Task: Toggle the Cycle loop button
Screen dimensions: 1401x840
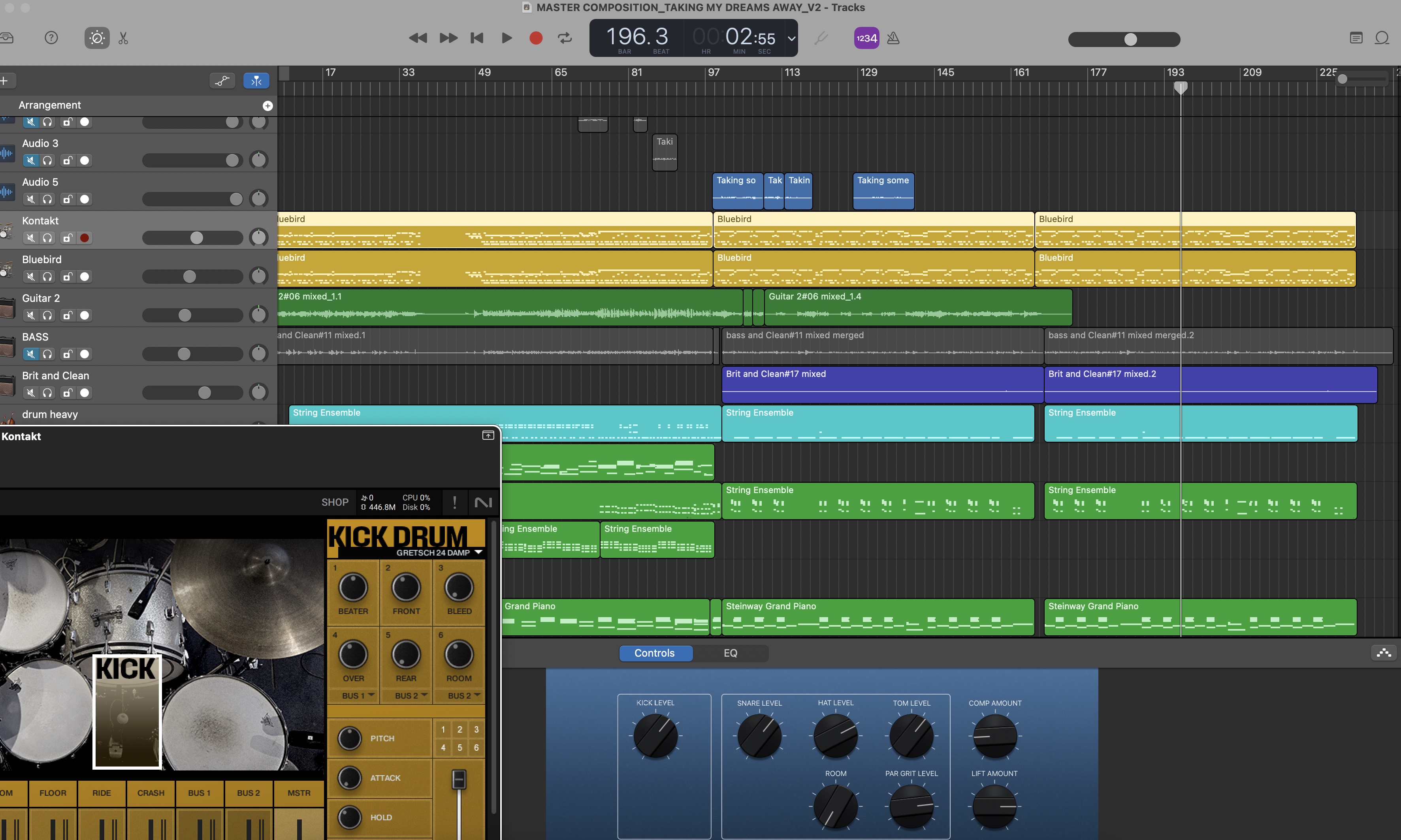Action: click(565, 38)
